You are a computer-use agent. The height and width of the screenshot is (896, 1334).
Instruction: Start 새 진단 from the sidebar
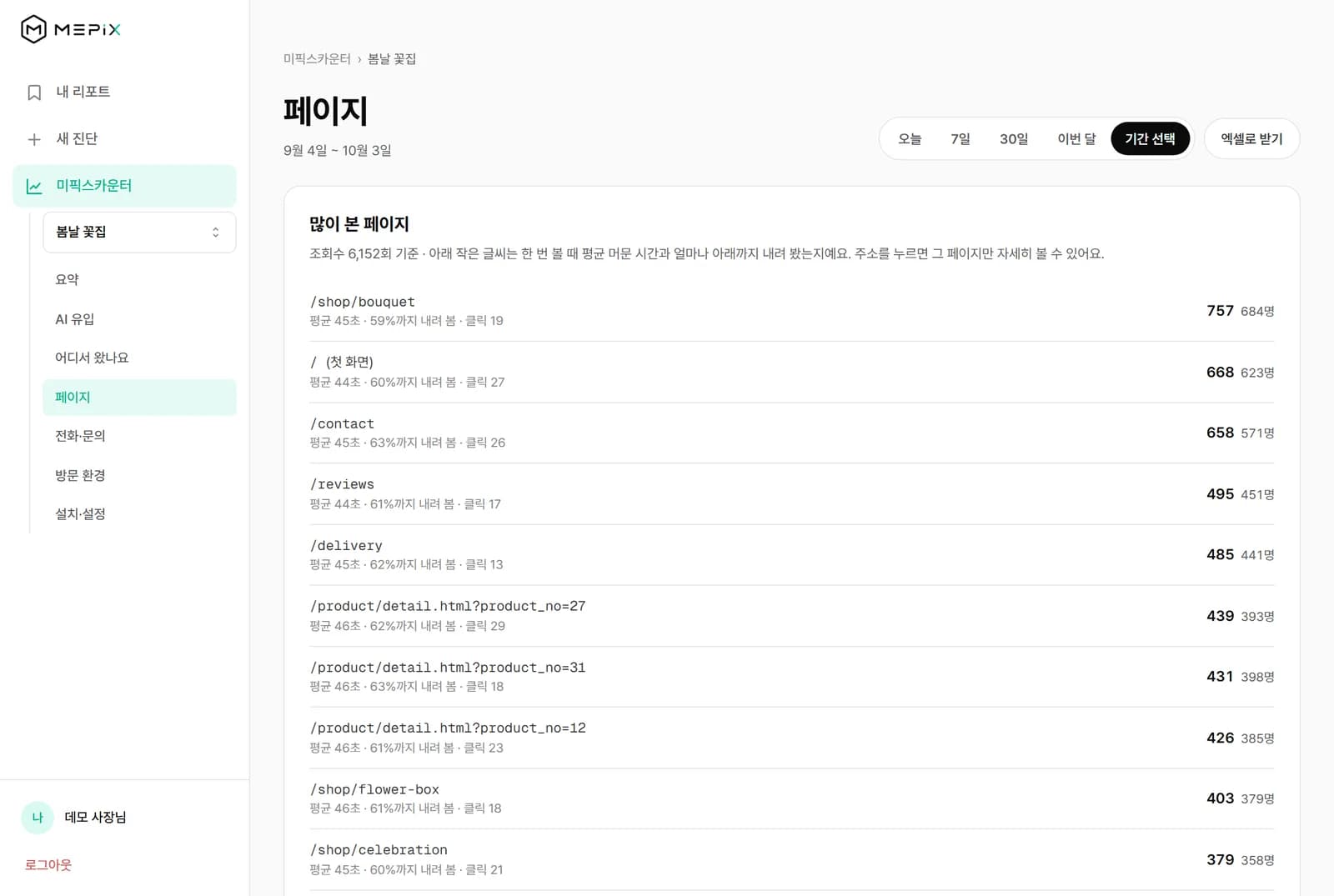point(125,138)
